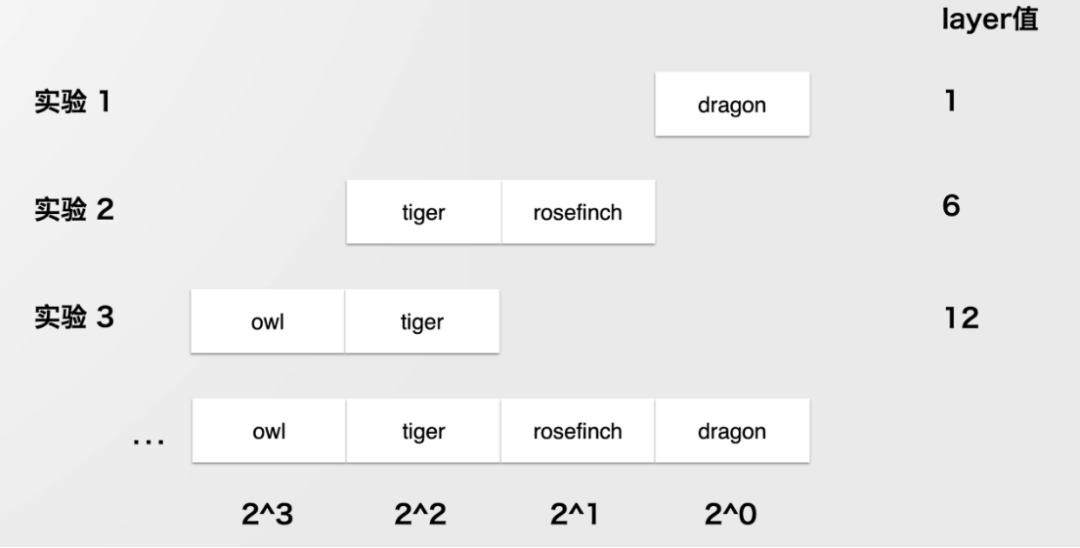Click the tiger box above the 2^2 label
Viewport: 1080px width, 548px height.
point(423,431)
